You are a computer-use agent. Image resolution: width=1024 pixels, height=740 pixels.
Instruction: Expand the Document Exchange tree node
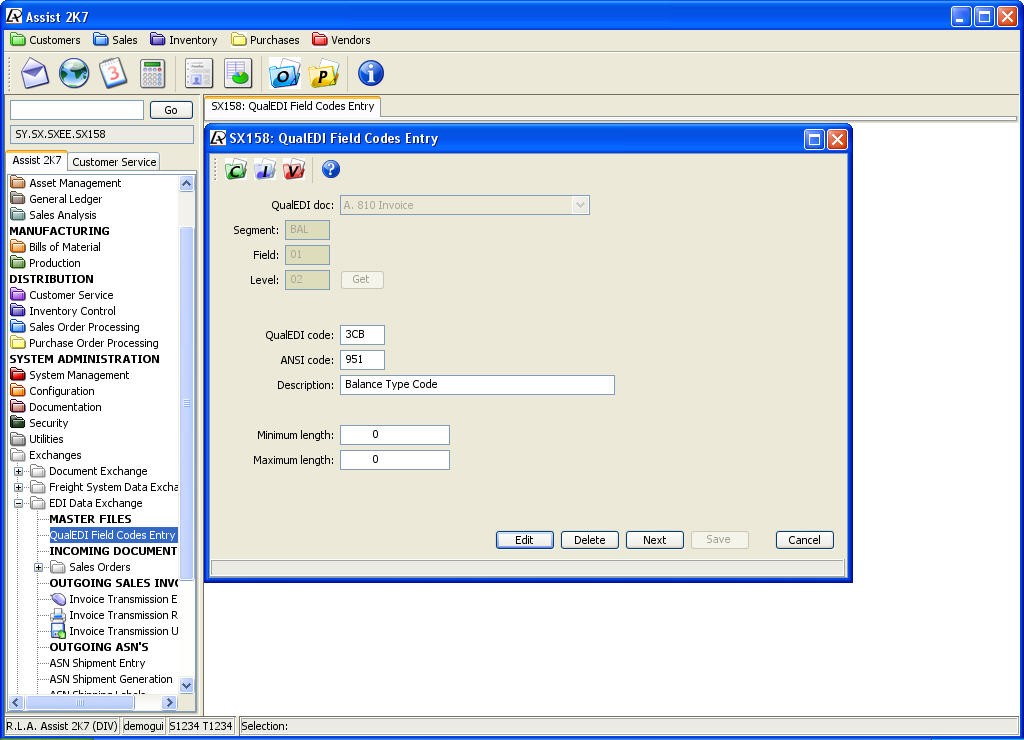tap(18, 471)
